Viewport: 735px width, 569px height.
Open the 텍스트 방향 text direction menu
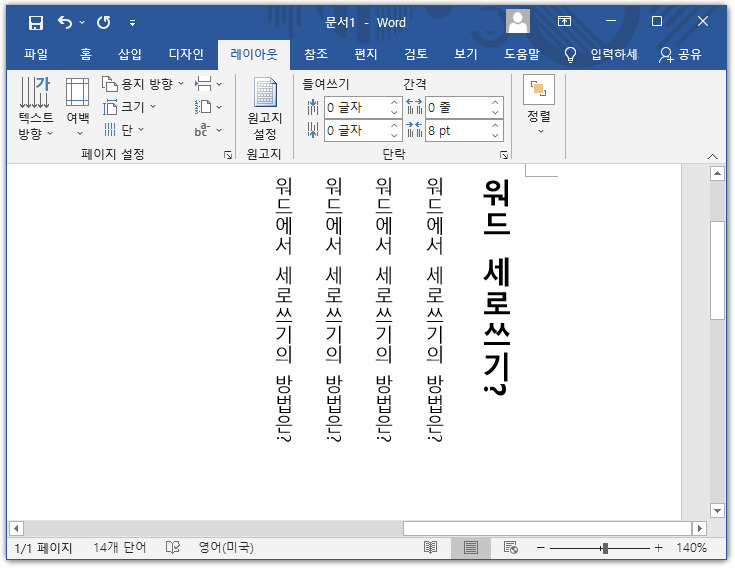point(36,108)
